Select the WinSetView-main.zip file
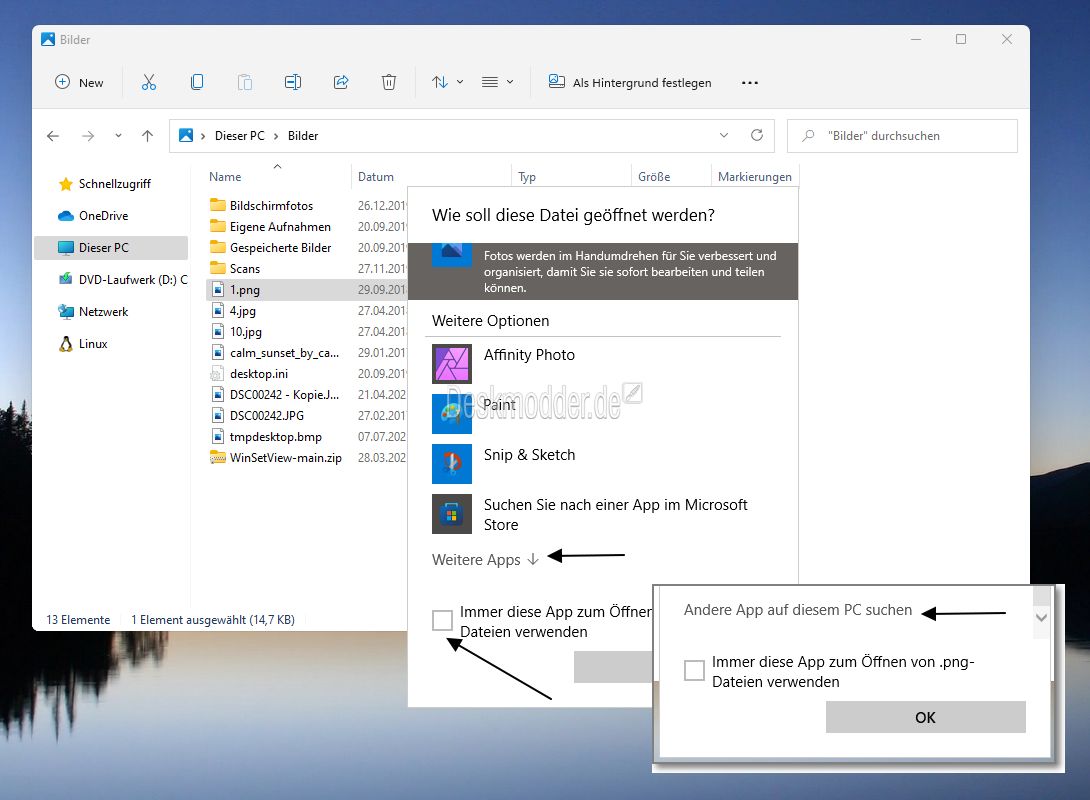The height and width of the screenshot is (800, 1090). (276, 457)
